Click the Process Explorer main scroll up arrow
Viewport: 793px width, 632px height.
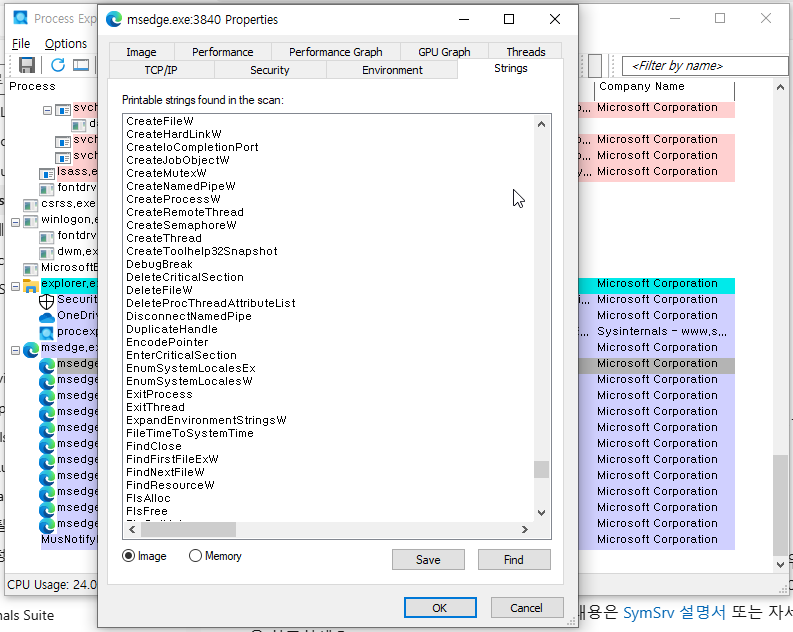coord(780,87)
